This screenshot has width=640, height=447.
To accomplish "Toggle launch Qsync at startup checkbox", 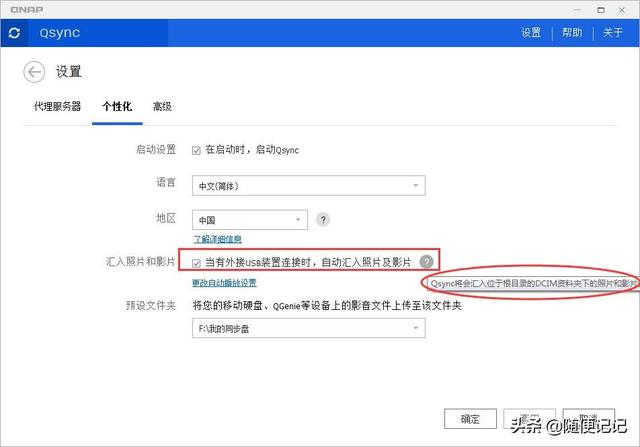I will click(196, 151).
